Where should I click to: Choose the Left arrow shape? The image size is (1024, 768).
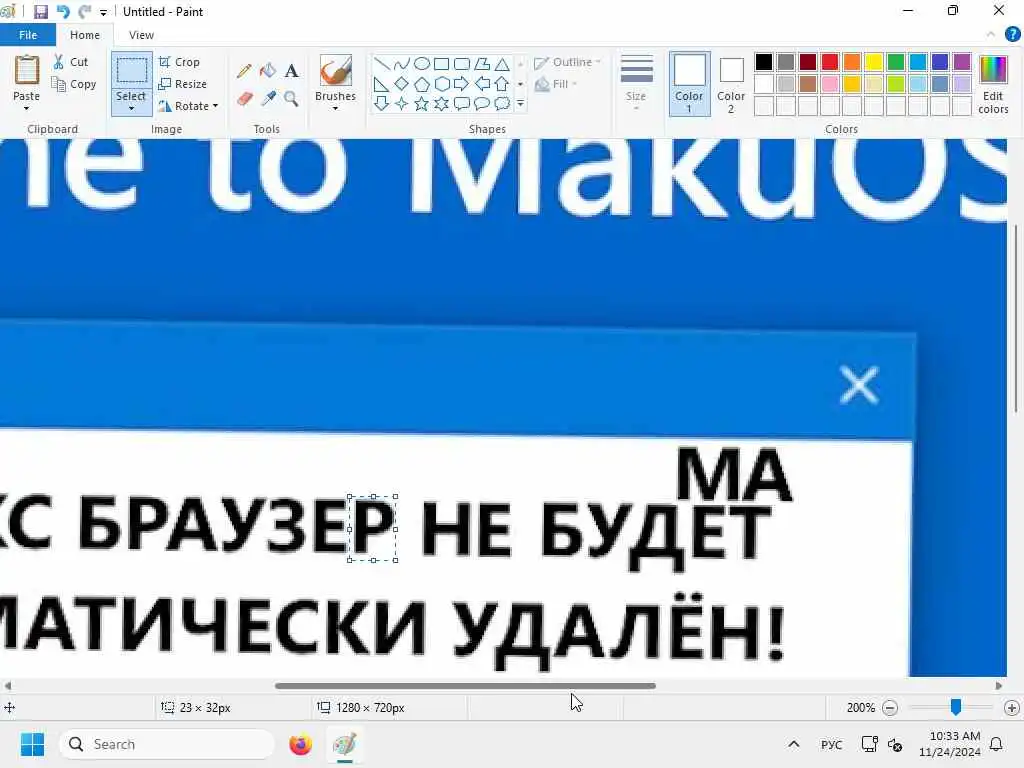482,84
